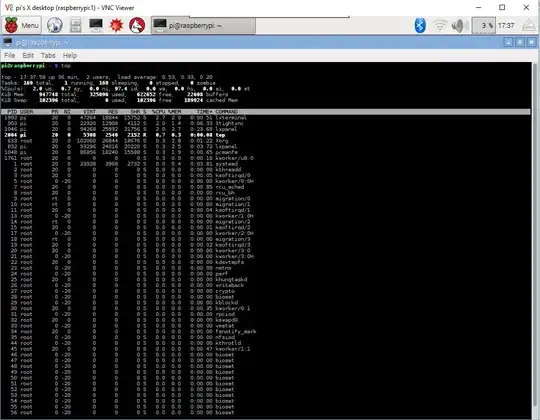This screenshot has height=420, width=540.
Task: Click the khungtaskd process row
Action: pos(265,280)
